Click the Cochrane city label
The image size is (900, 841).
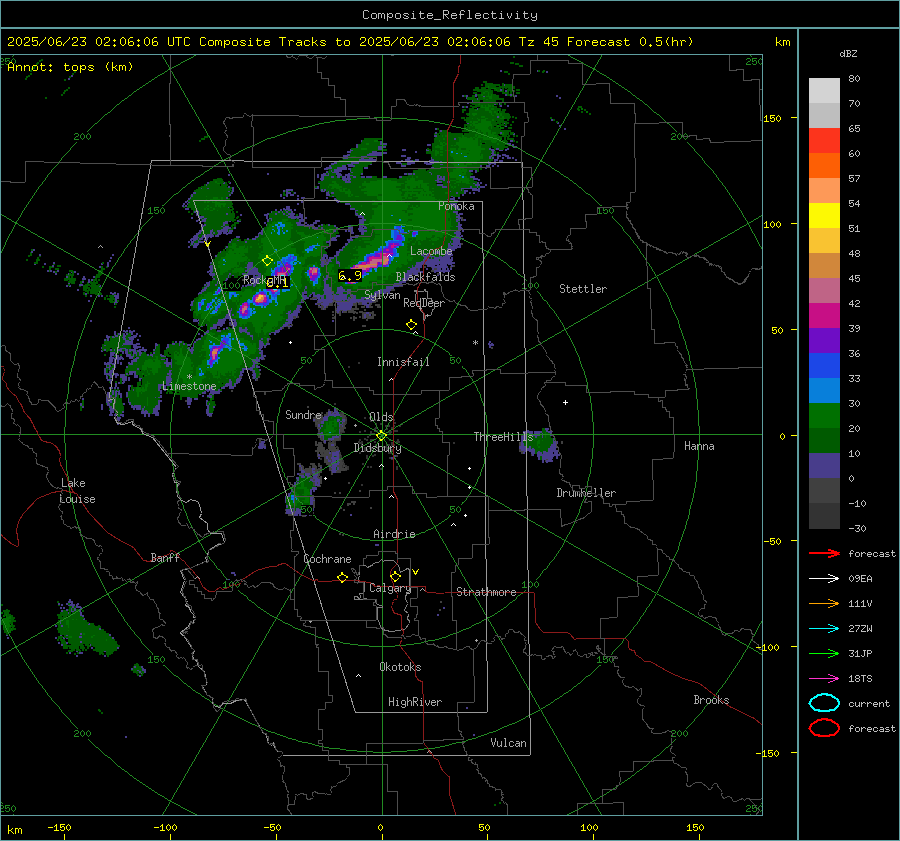327,559
